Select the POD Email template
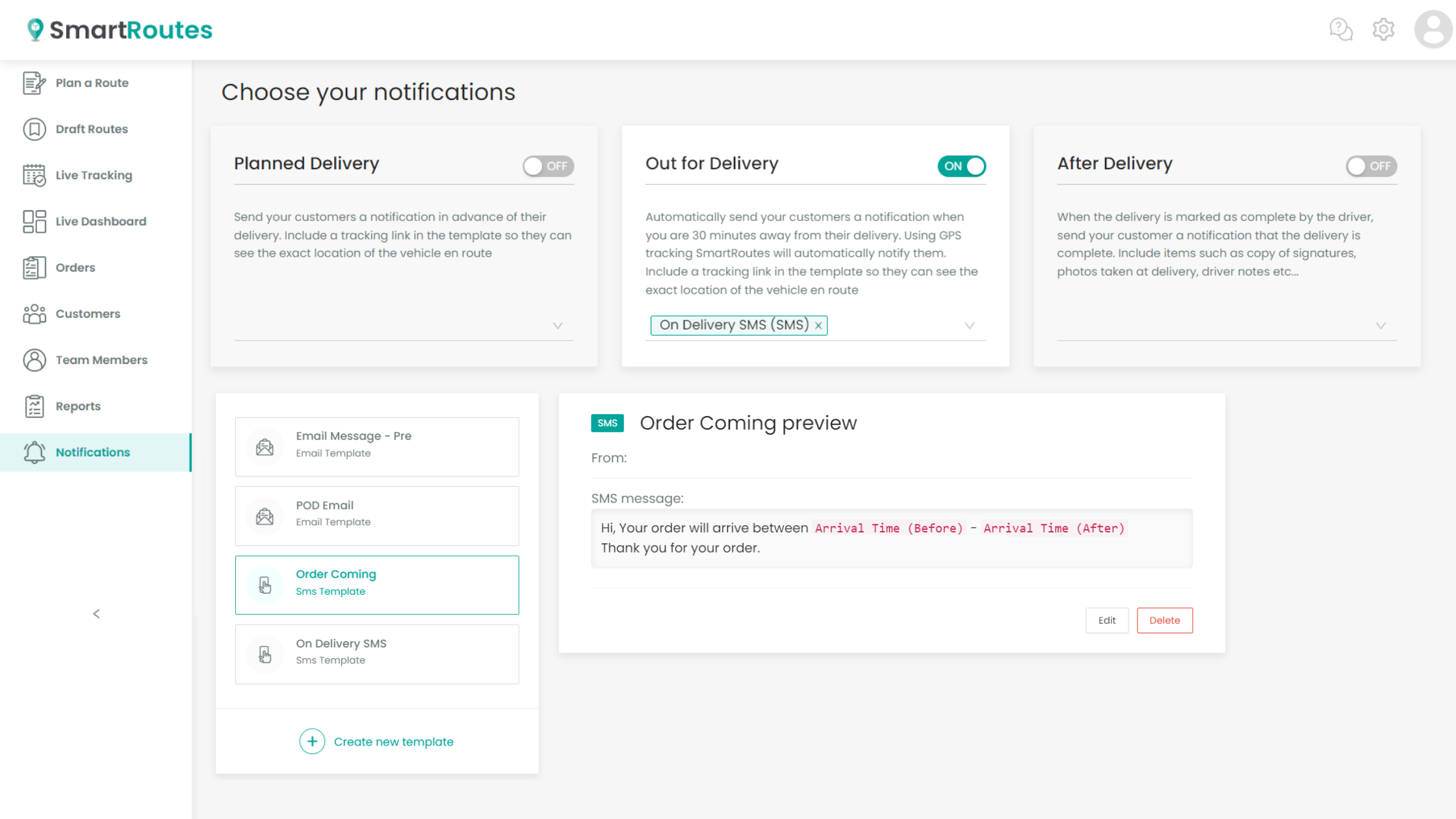Screen dimensions: 1456x819 (377, 516)
